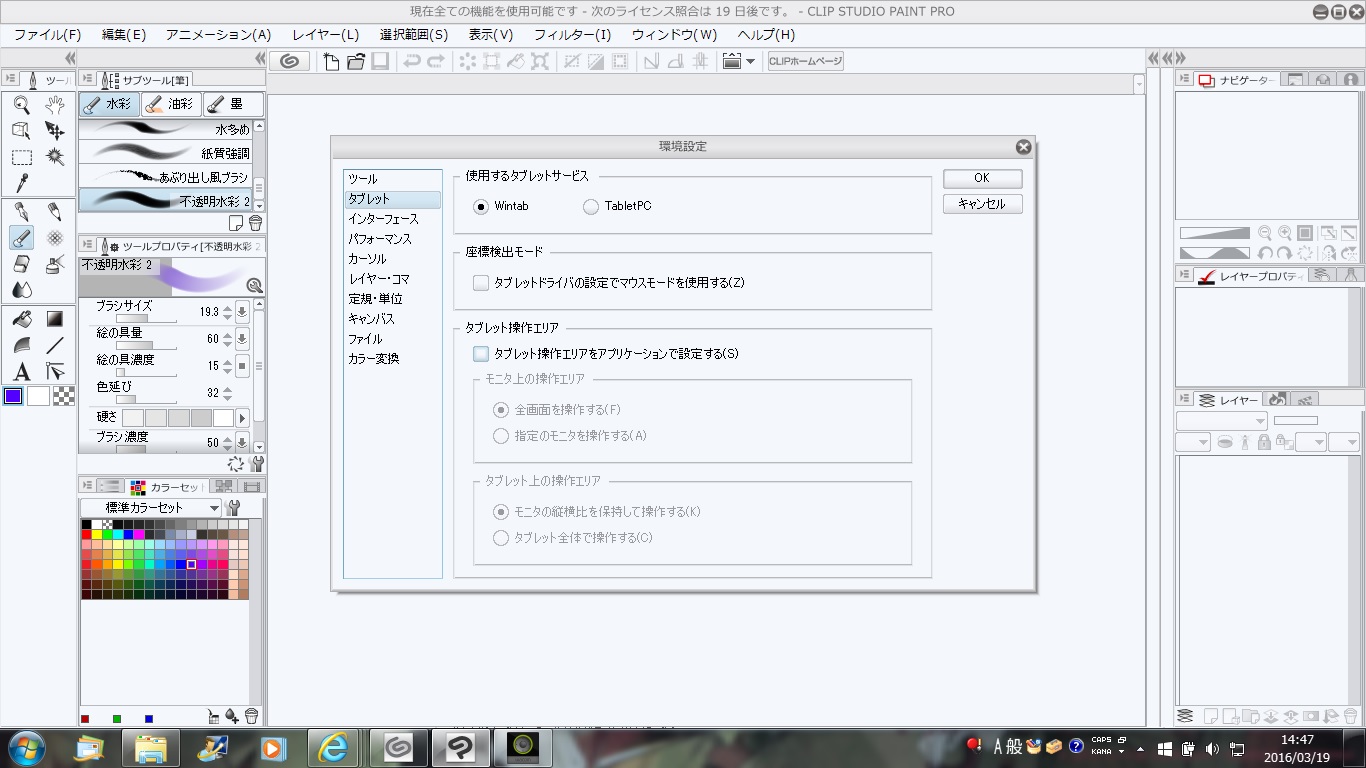The height and width of the screenshot is (768, 1366).
Task: Switch to the 油彩 sub tool tab
Action: coord(170,104)
